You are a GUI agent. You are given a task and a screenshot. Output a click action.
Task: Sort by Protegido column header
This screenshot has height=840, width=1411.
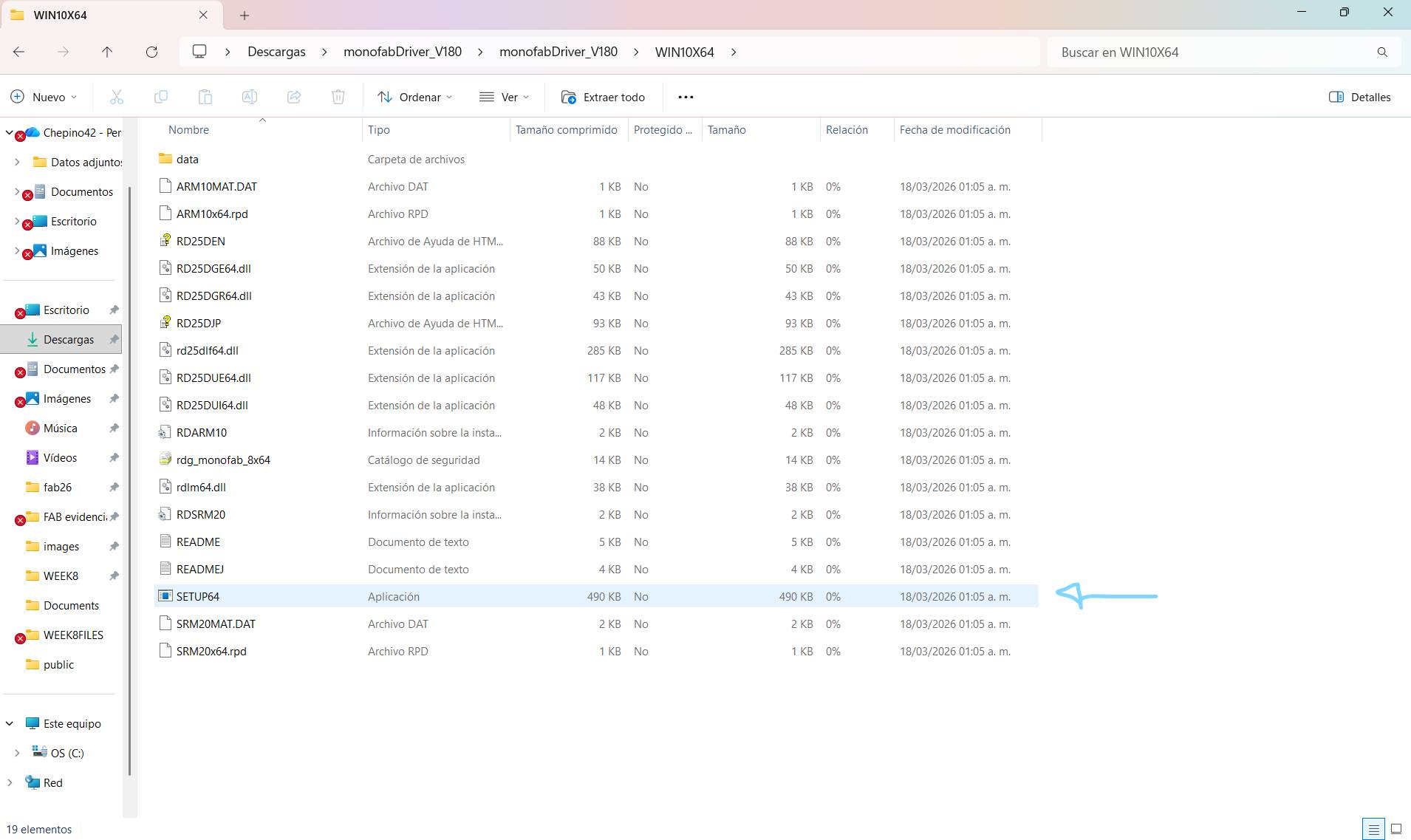(x=663, y=130)
